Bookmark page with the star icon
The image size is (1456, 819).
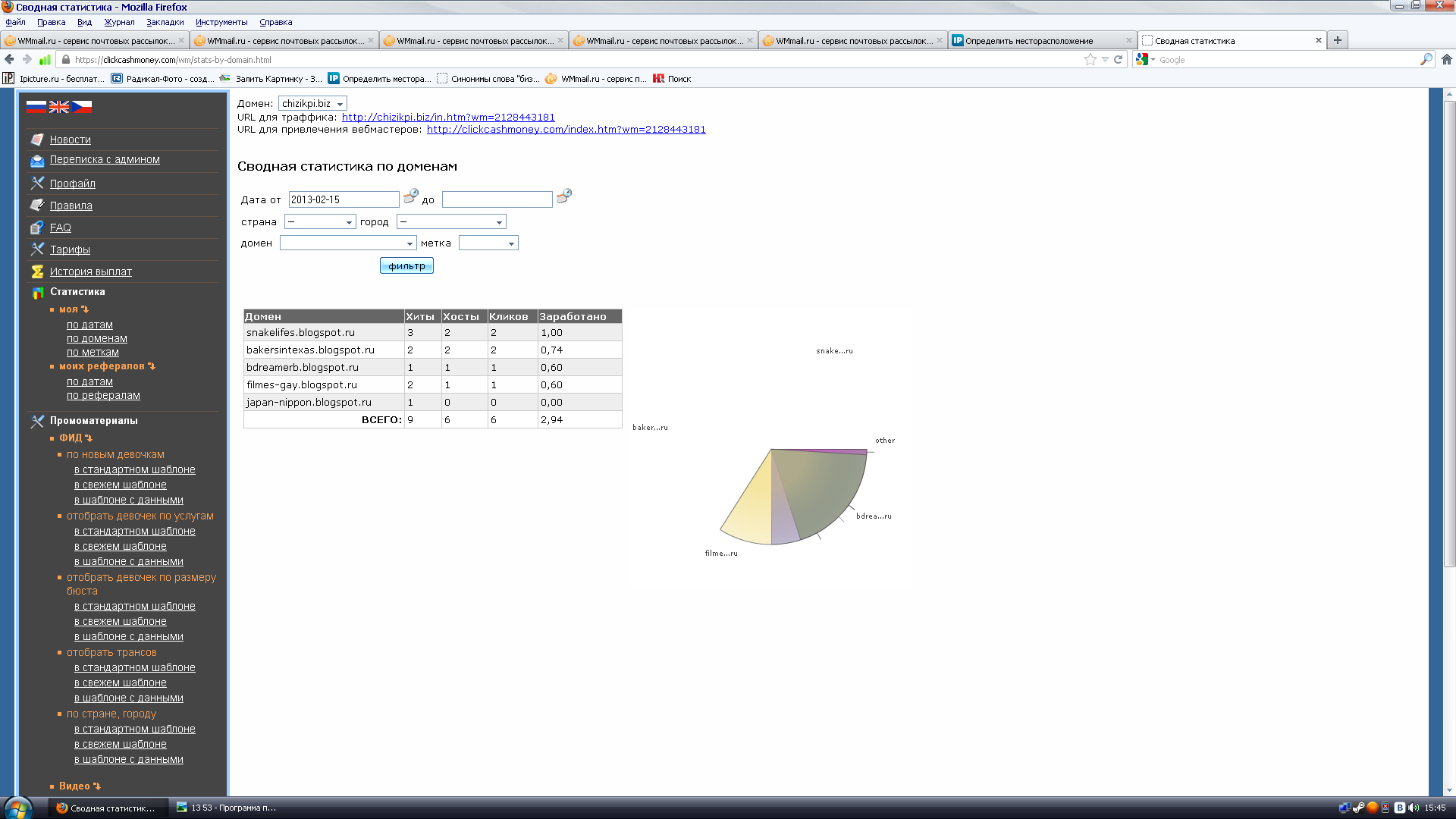(x=1090, y=59)
